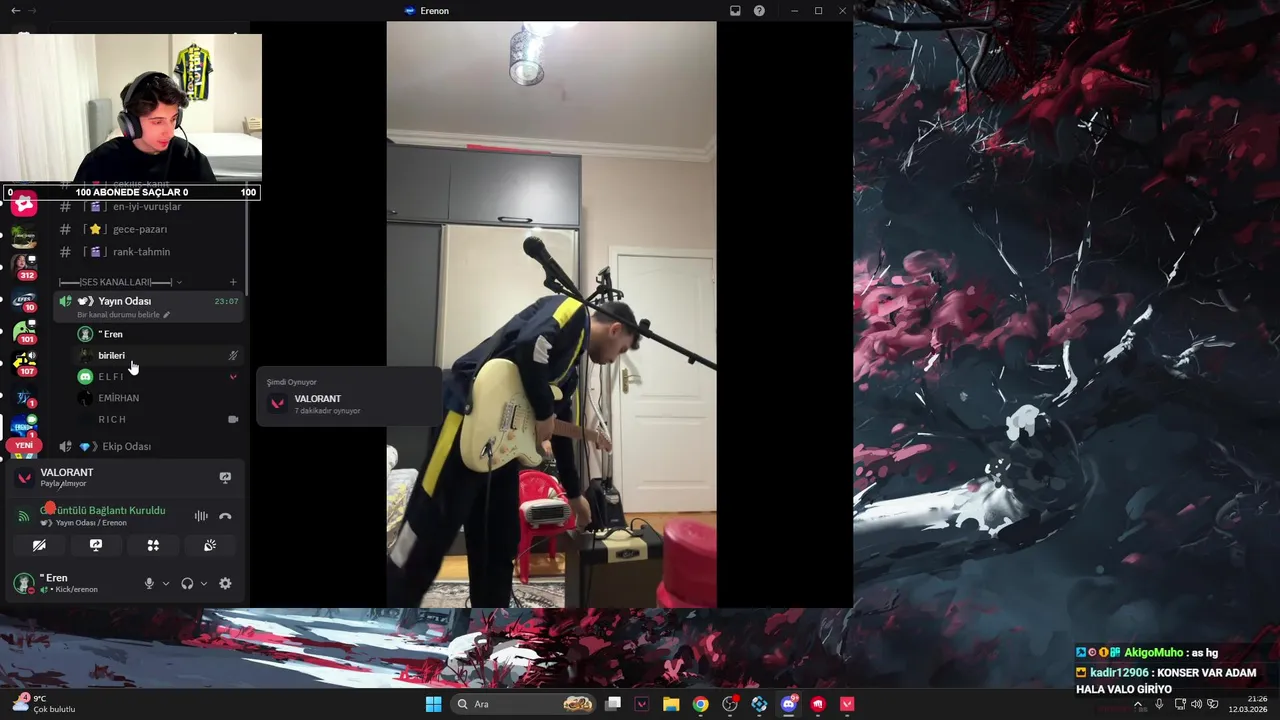1280x720 pixels.
Task: Start screen share in voice panel
Action: point(96,545)
